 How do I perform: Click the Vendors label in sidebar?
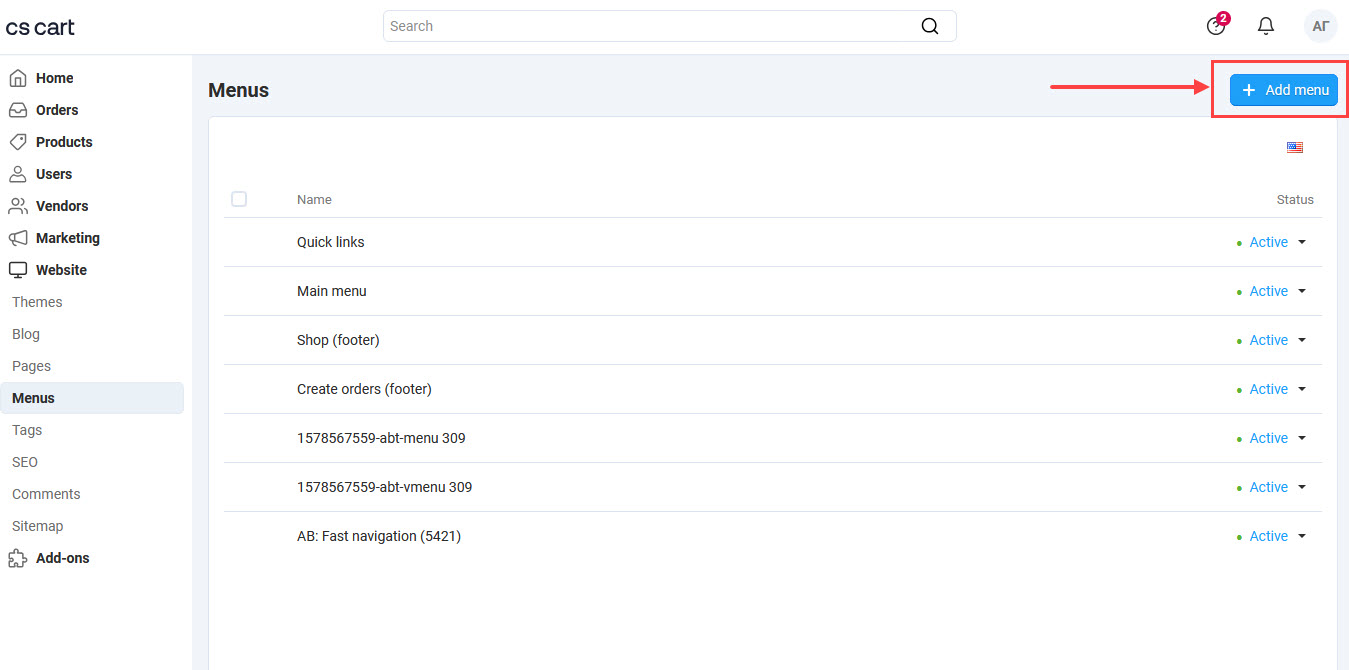tap(62, 206)
